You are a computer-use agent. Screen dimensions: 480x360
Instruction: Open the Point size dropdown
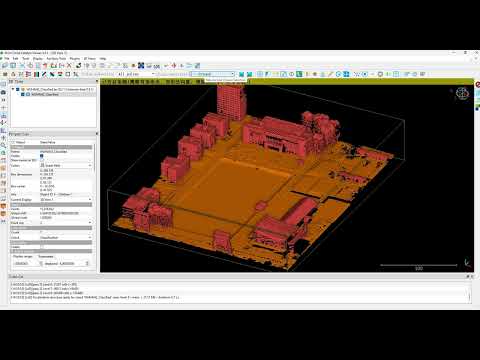click(66, 222)
